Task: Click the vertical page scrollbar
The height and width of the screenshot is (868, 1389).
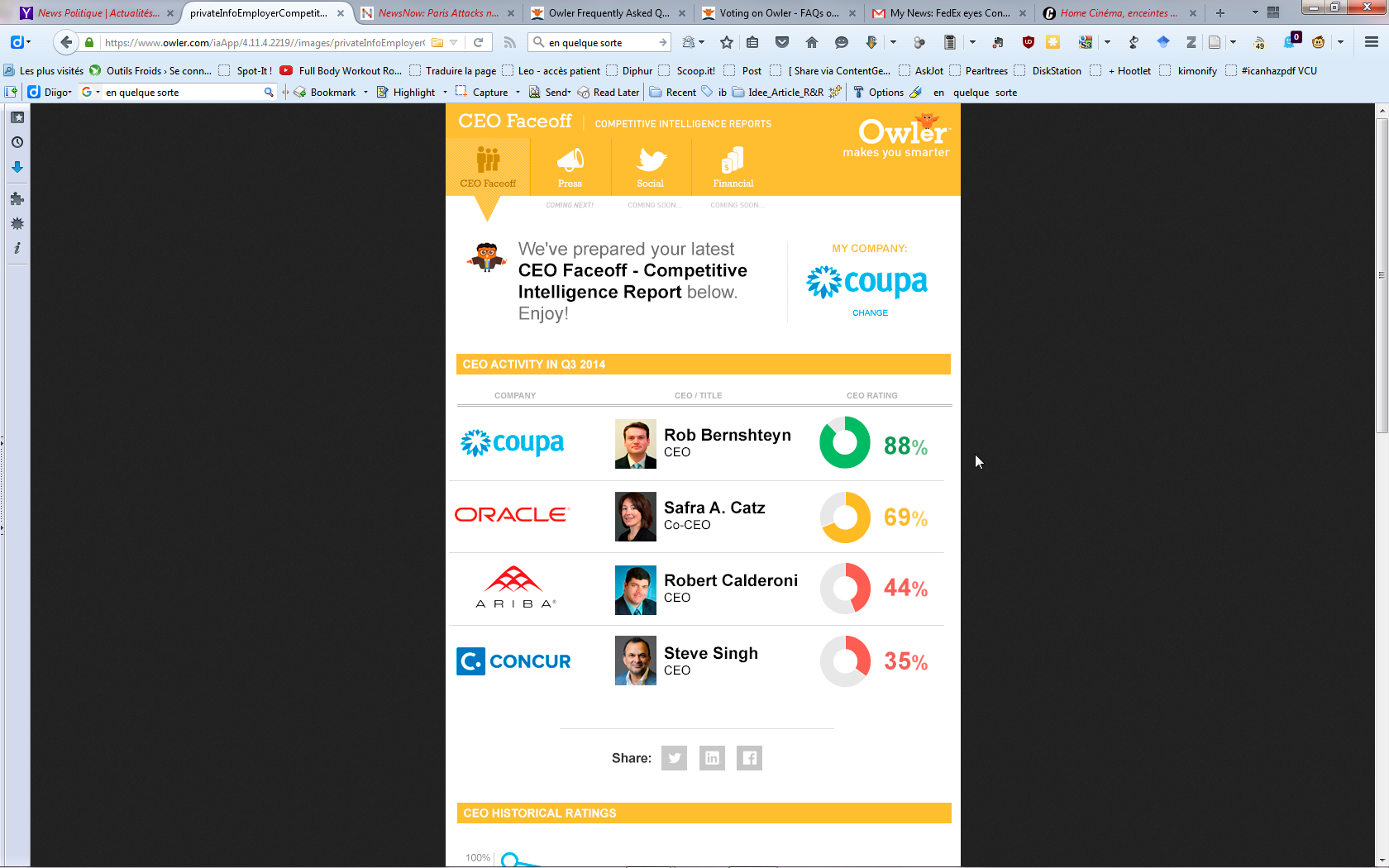Action: 1382,276
